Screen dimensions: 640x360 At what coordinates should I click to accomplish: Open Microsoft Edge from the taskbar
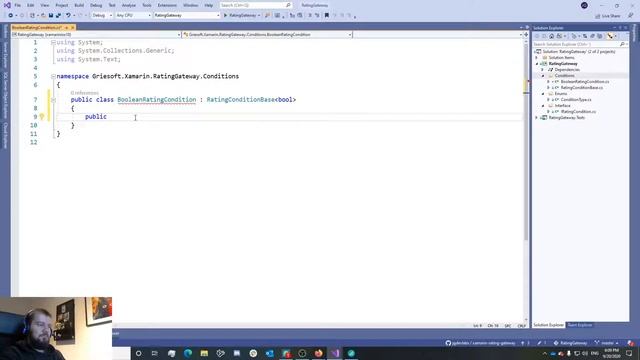point(188,353)
